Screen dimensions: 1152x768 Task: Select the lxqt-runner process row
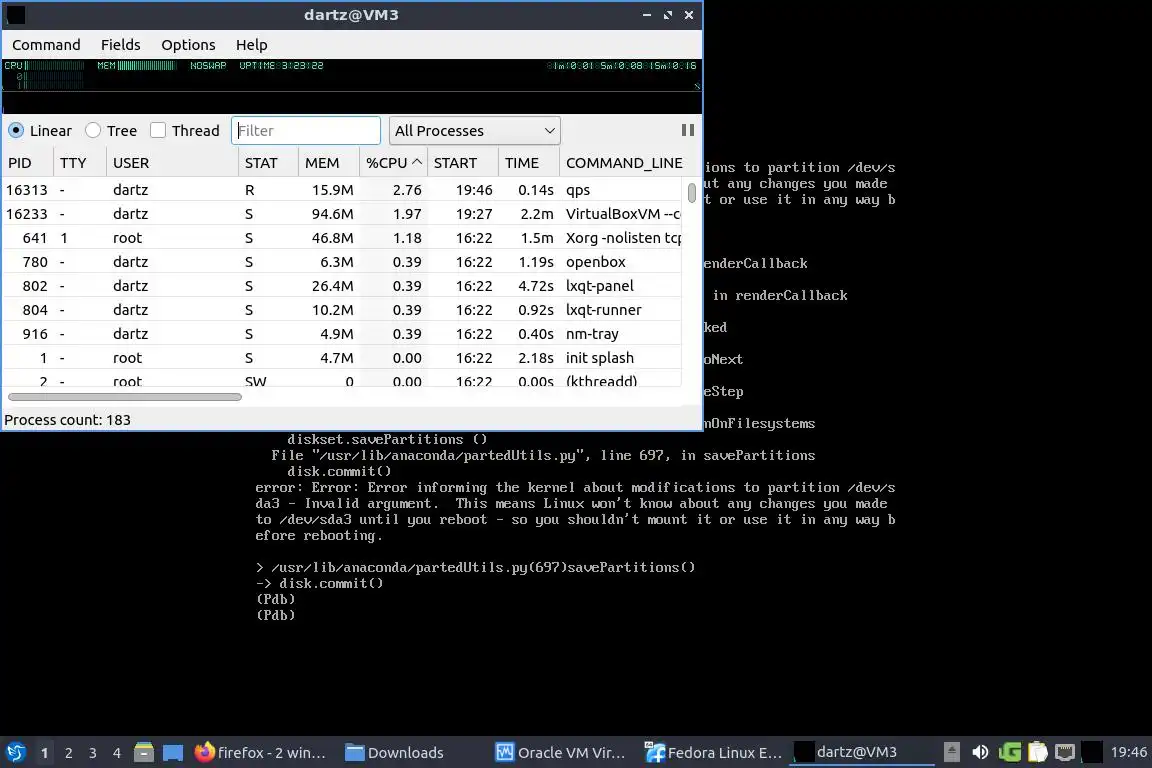pos(342,310)
